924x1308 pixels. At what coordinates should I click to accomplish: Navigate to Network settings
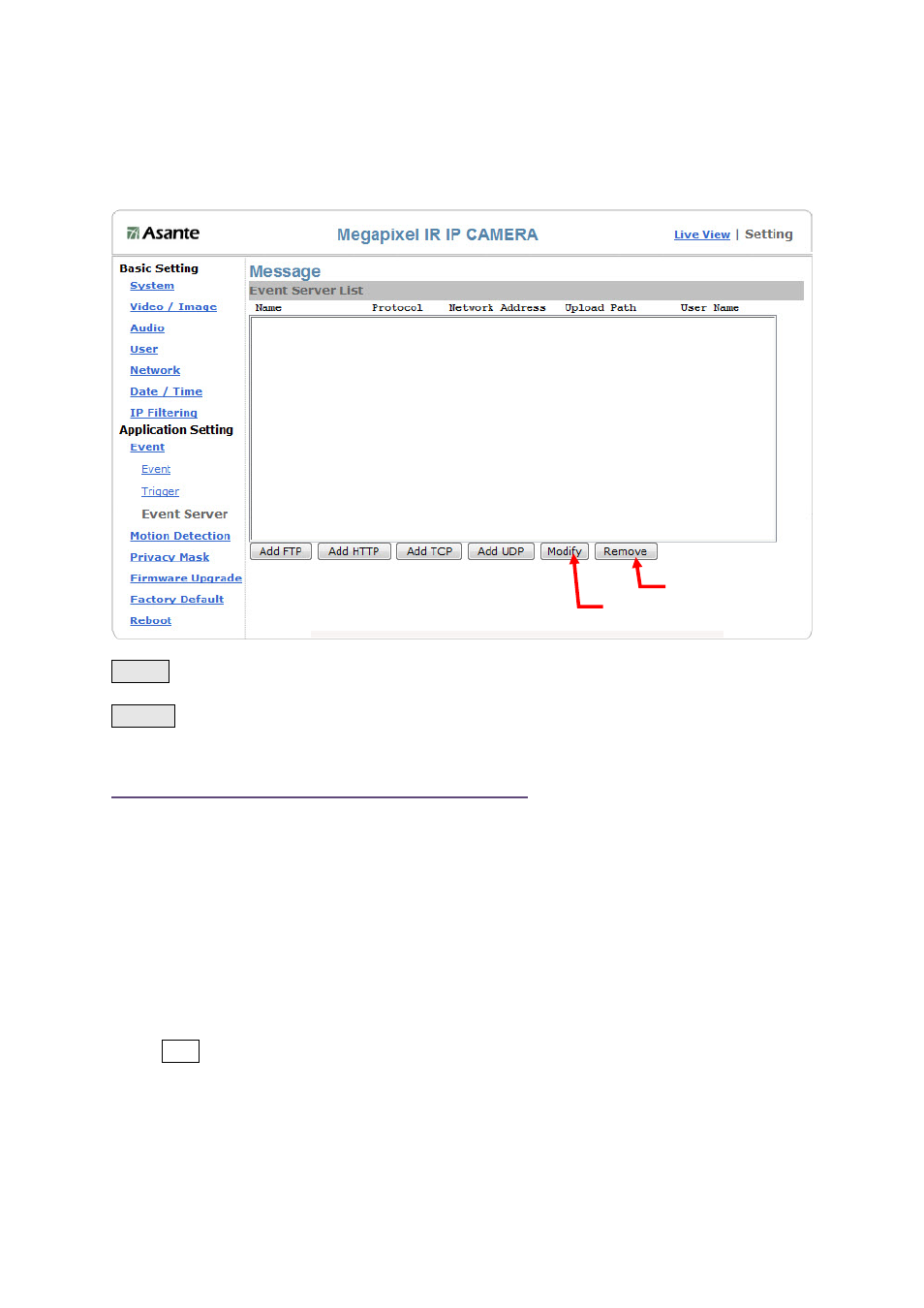(155, 370)
